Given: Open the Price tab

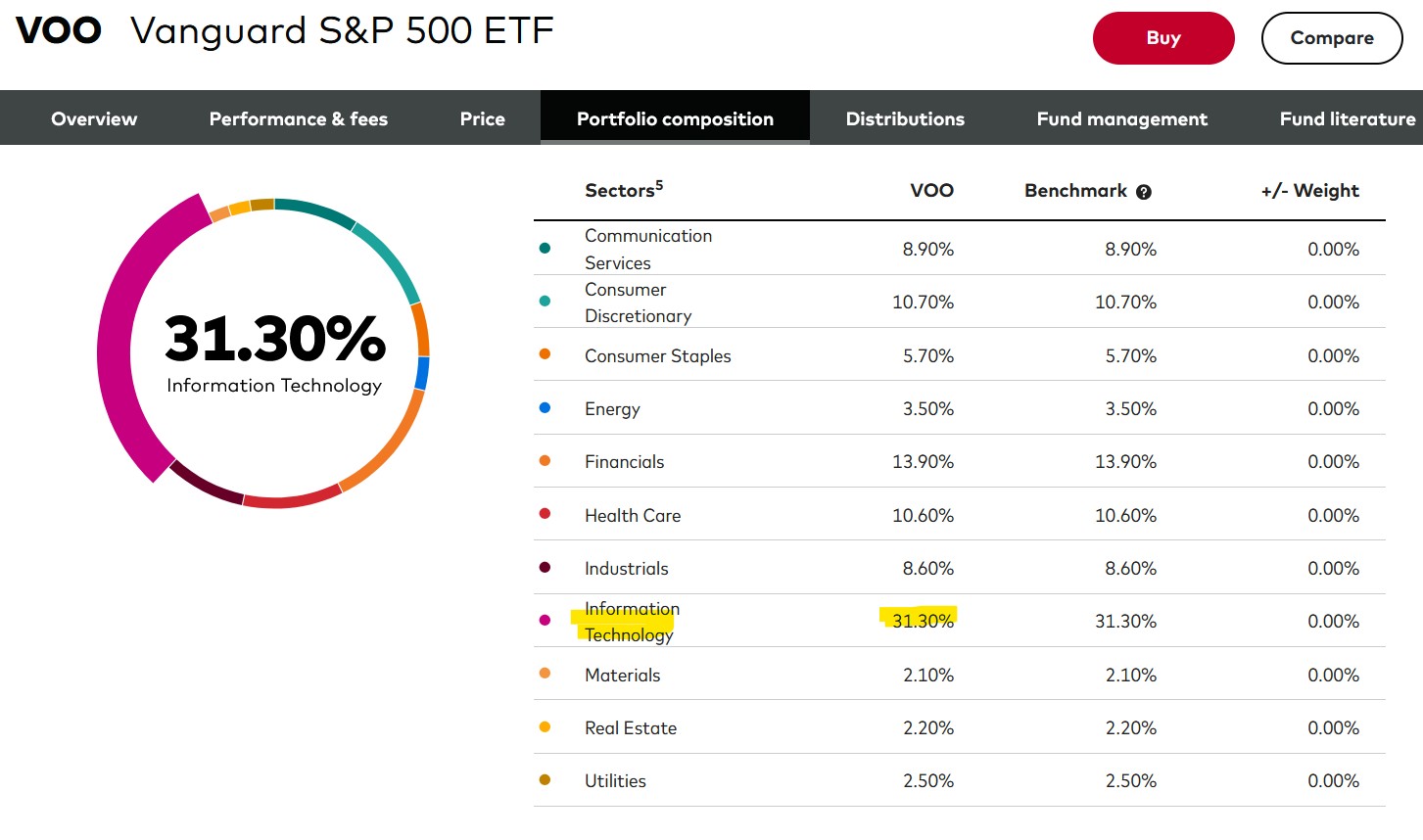Looking at the screenshot, I should (483, 118).
